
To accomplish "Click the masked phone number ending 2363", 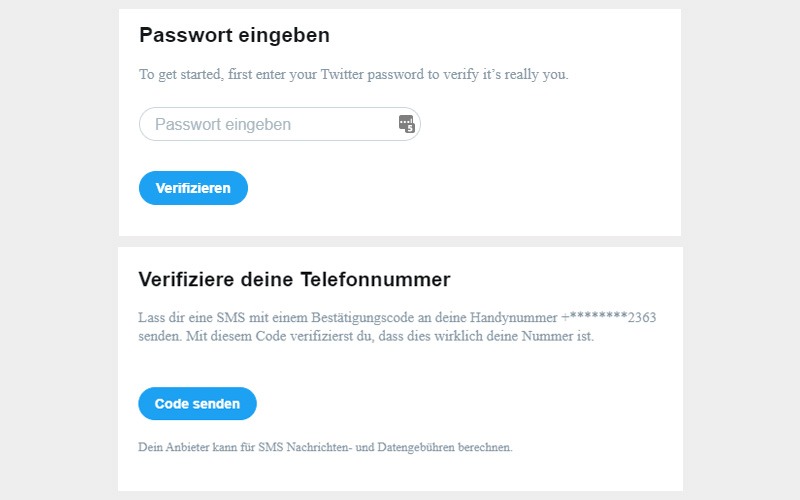I will [x=609, y=317].
